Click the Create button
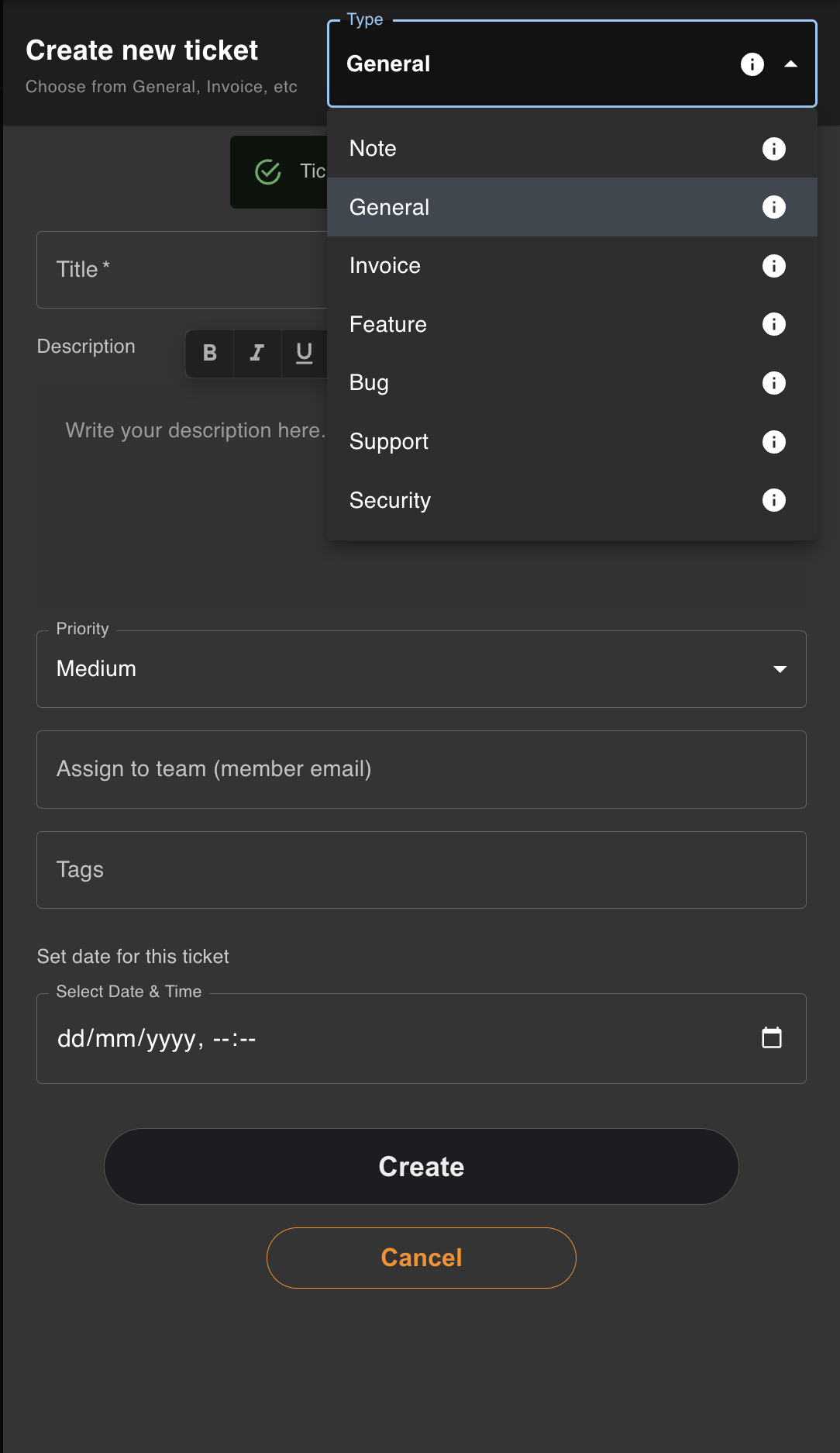The image size is (840, 1453). click(x=422, y=1166)
